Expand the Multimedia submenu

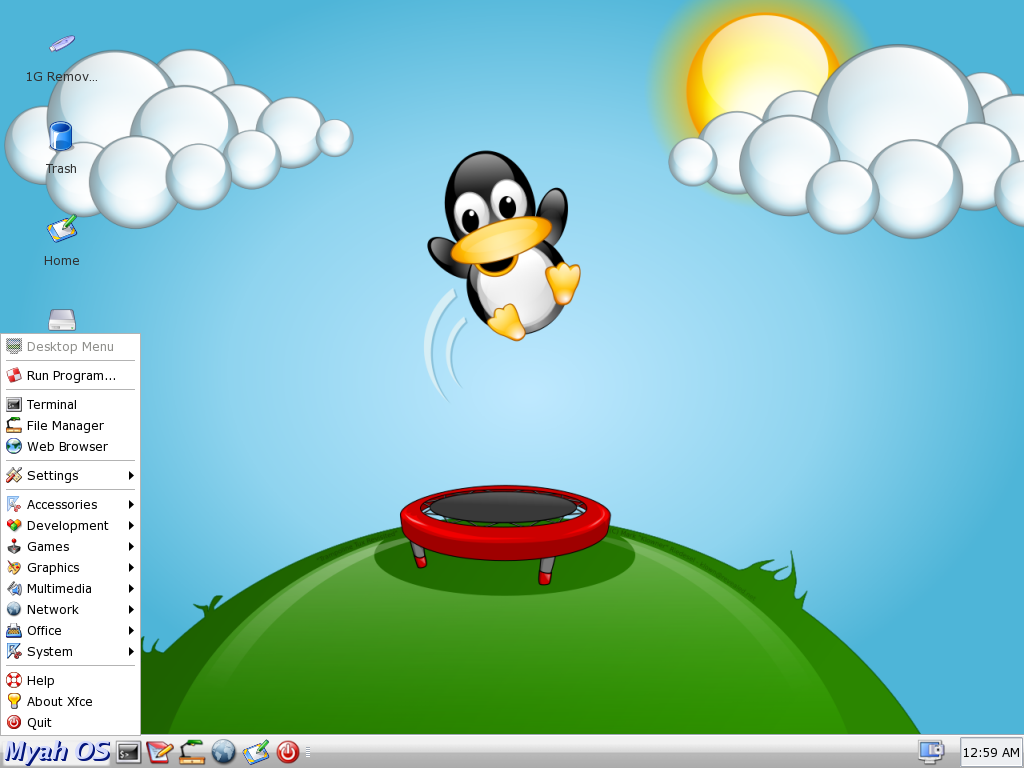click(x=71, y=588)
